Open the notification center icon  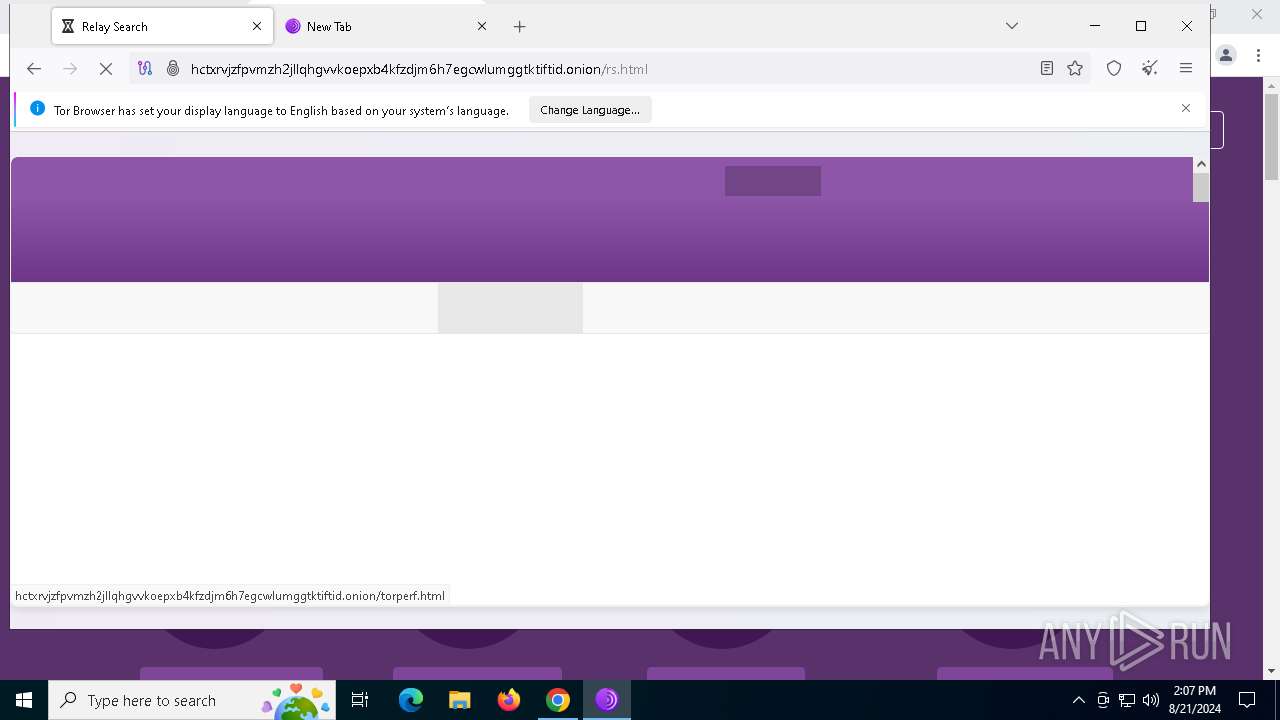coord(1247,700)
